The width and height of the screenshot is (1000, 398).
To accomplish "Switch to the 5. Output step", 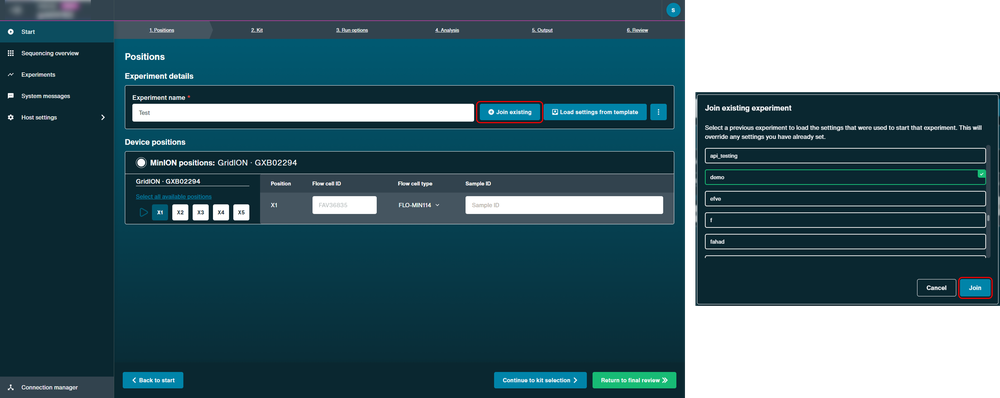I will click(x=542, y=30).
